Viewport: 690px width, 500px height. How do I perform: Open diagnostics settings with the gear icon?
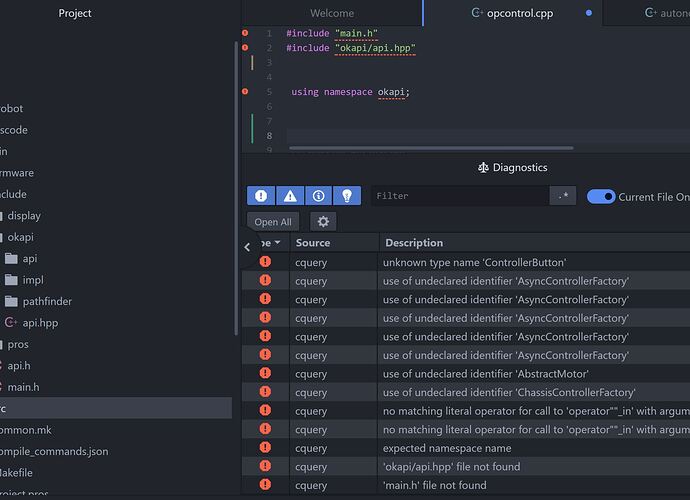coord(323,222)
